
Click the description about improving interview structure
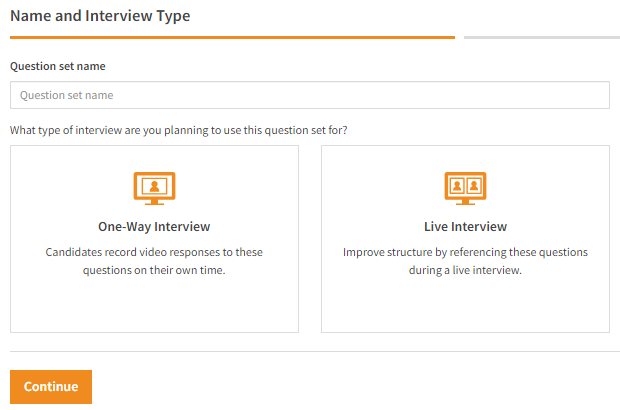(465, 261)
